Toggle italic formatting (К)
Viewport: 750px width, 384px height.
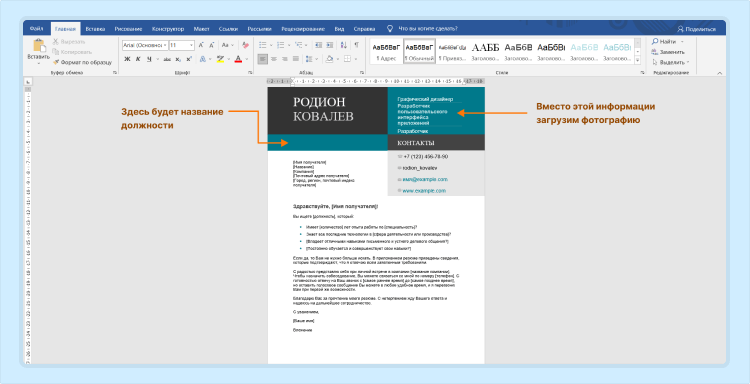[x=138, y=59]
